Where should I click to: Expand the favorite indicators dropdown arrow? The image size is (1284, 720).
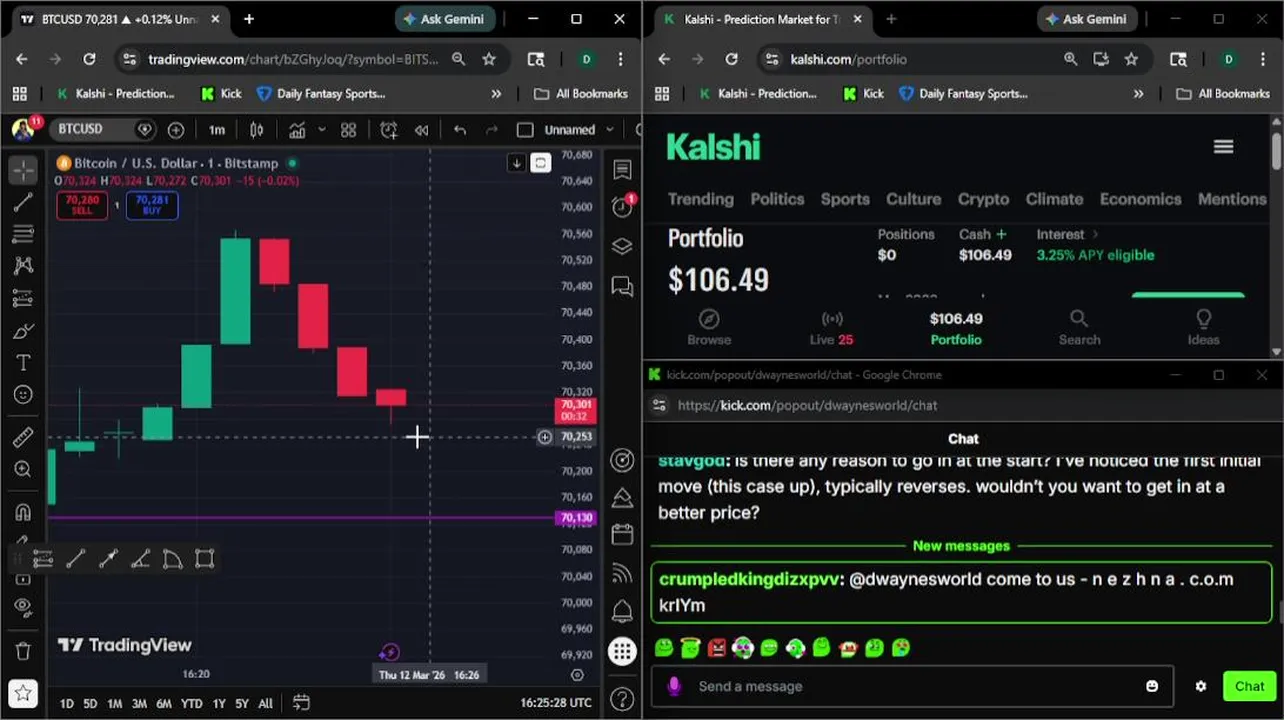click(322, 130)
